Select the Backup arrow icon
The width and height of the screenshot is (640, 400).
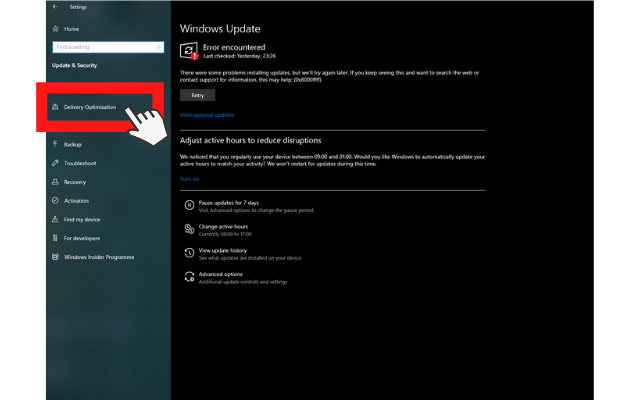(55, 144)
